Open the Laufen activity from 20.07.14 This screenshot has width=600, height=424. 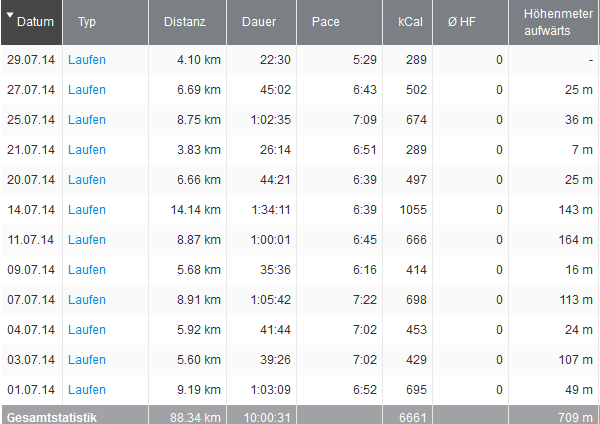87,180
